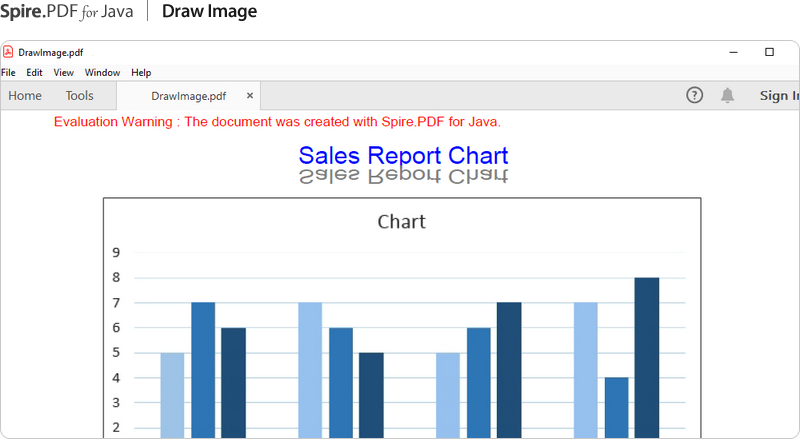Click the notifications bell icon
The height and width of the screenshot is (440, 800).
pyautogui.click(x=728, y=95)
